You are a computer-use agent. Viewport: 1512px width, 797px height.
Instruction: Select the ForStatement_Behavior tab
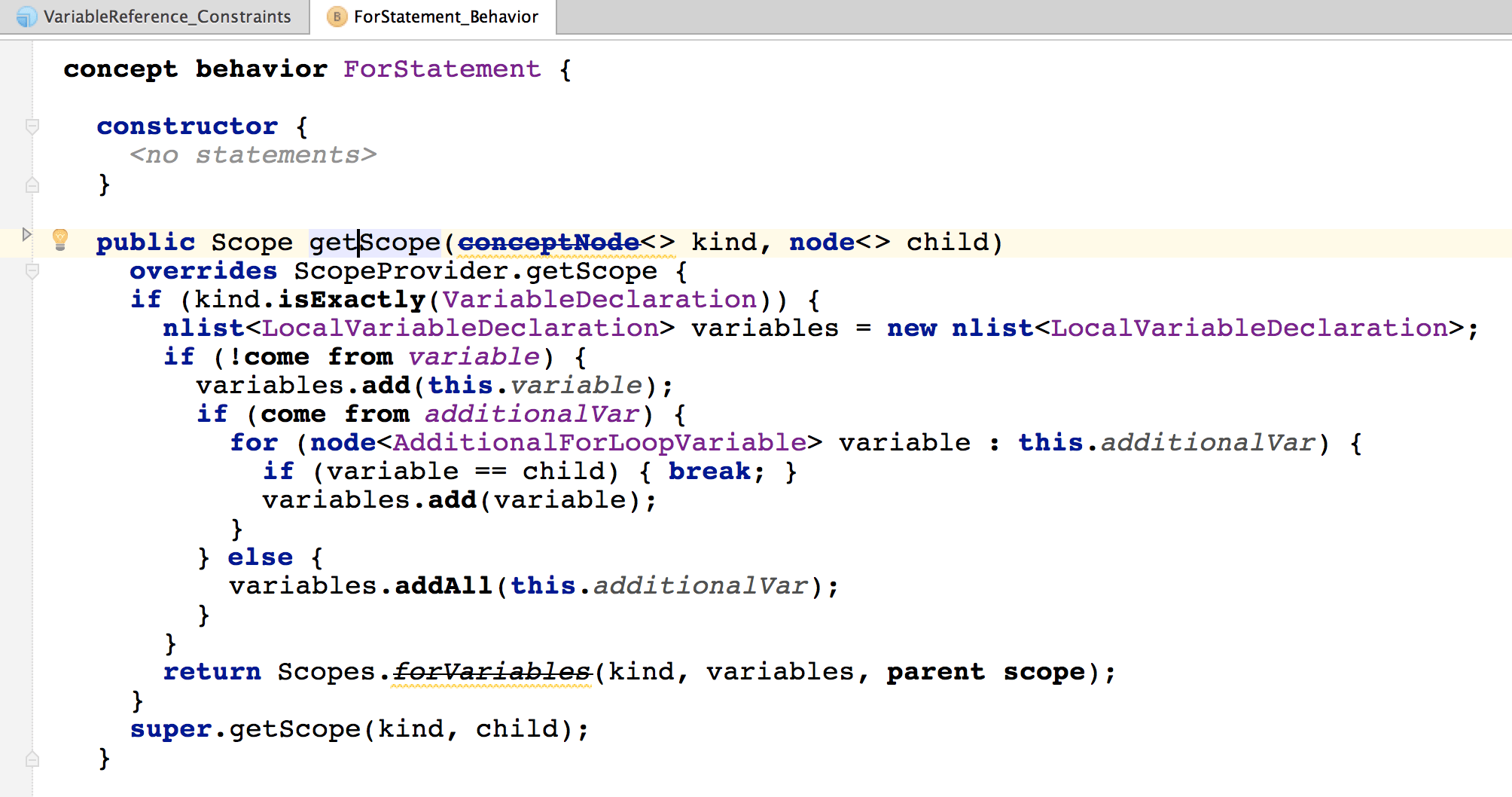pyautogui.click(x=434, y=17)
